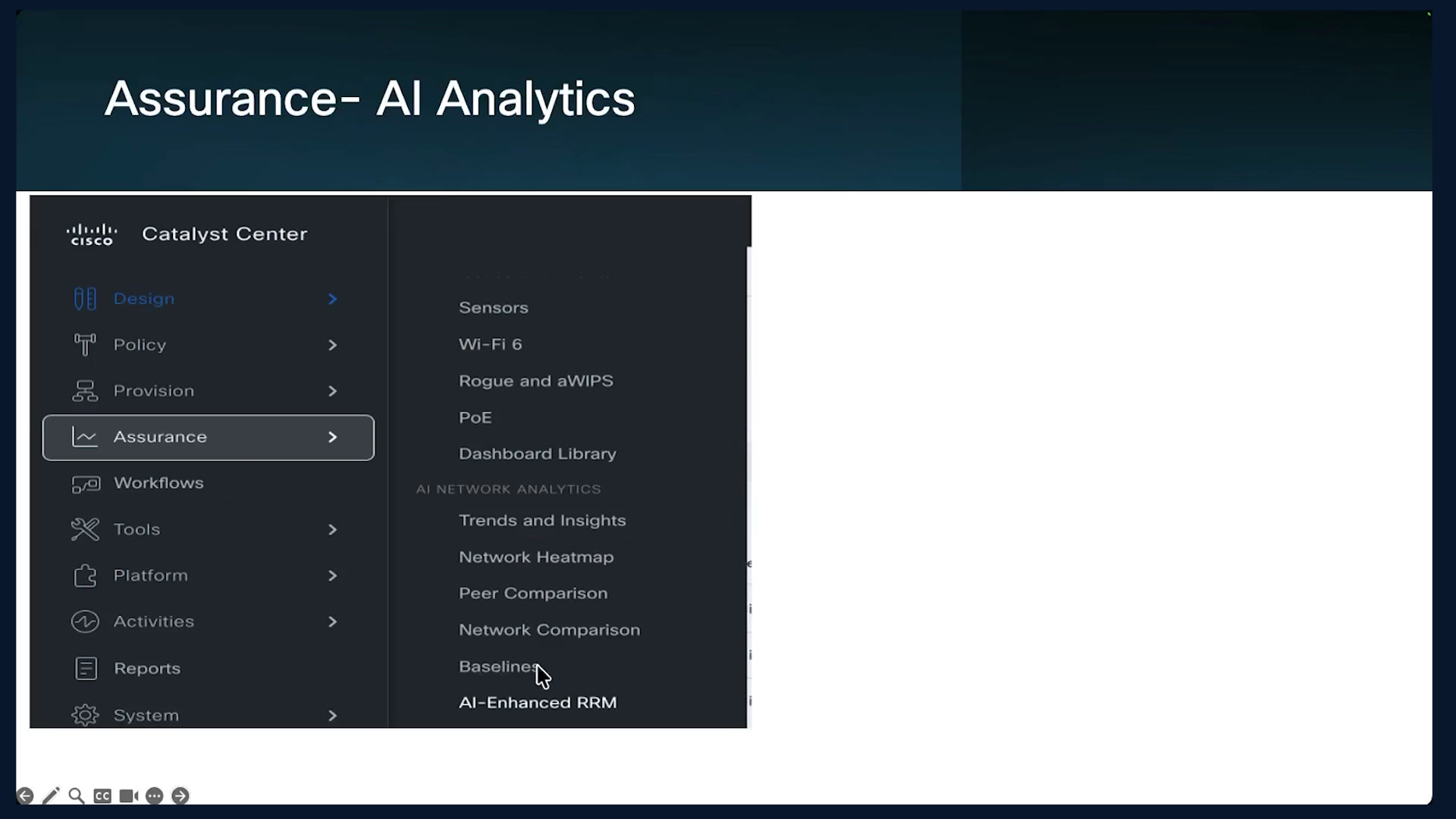The image size is (1456, 819).
Task: Click the Tools wrench icon
Action: coord(85,529)
